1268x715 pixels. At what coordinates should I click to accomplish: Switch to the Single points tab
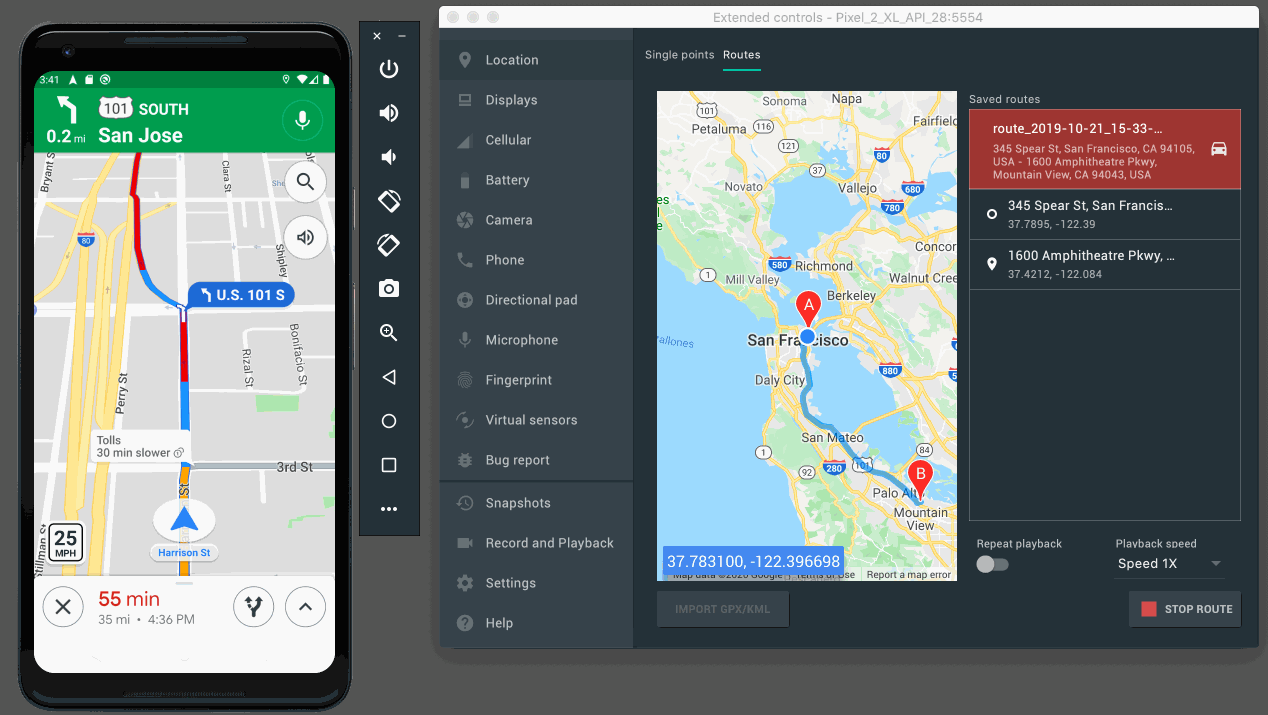tap(679, 55)
